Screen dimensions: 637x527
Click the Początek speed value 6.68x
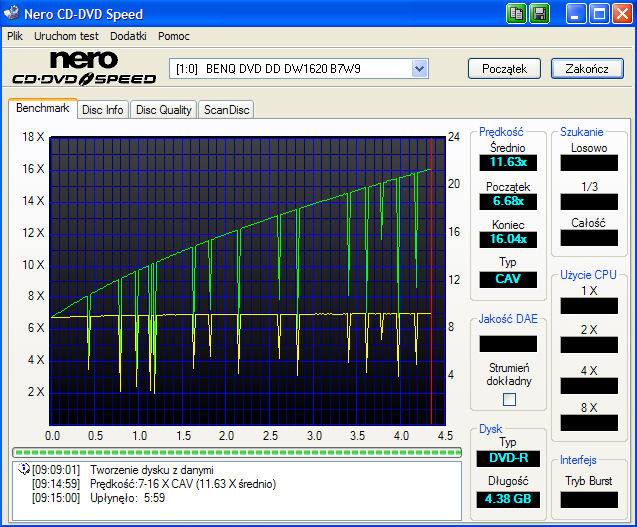[508, 201]
